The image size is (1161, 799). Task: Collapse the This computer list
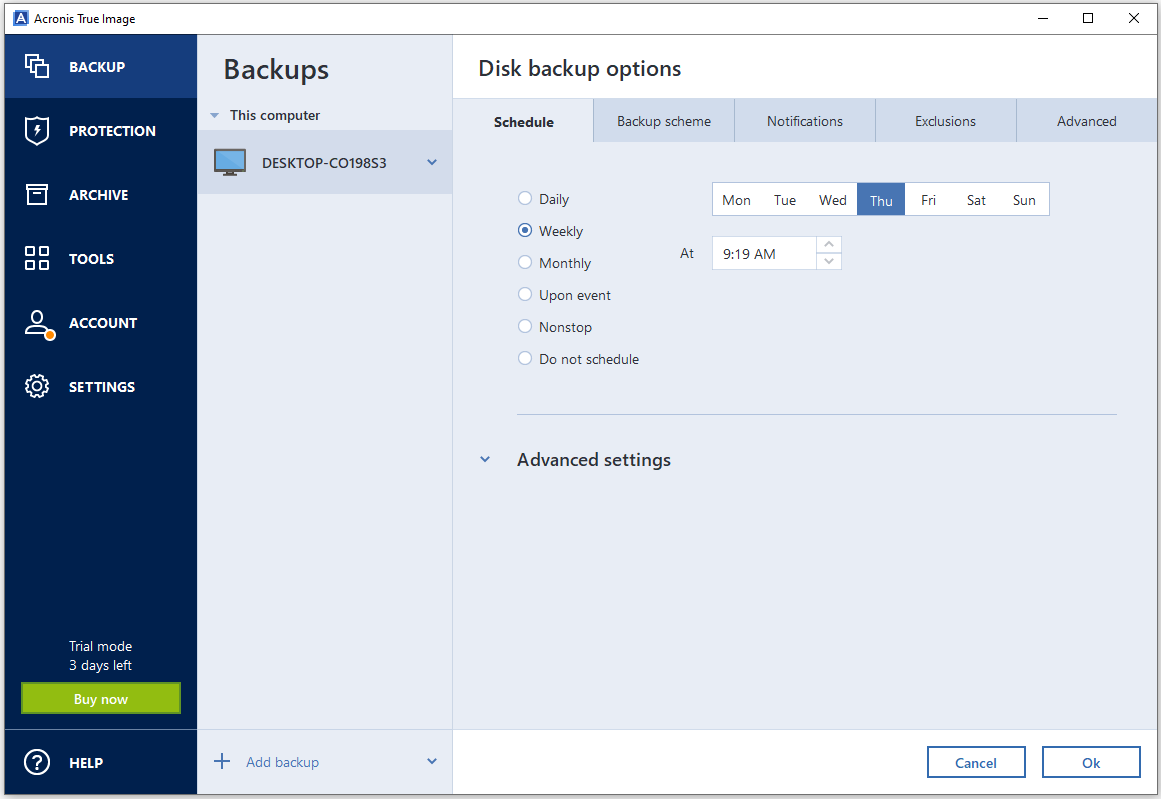[x=215, y=116]
